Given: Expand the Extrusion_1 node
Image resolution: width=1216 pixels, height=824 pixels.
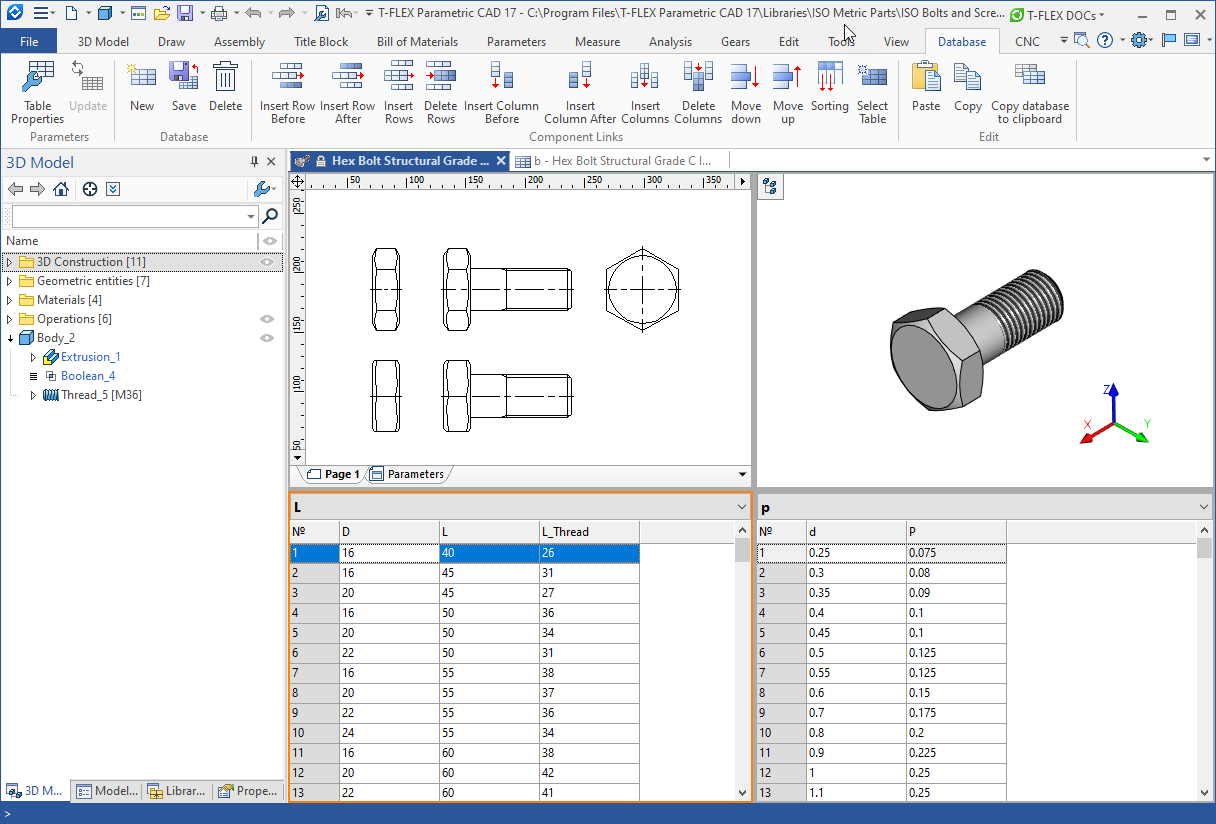Looking at the screenshot, I should [x=33, y=357].
